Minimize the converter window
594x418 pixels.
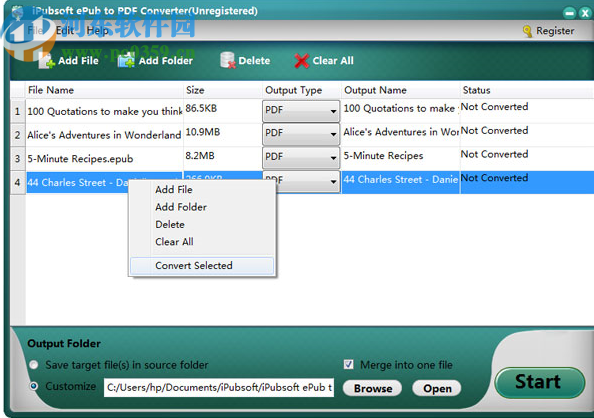(x=569, y=13)
